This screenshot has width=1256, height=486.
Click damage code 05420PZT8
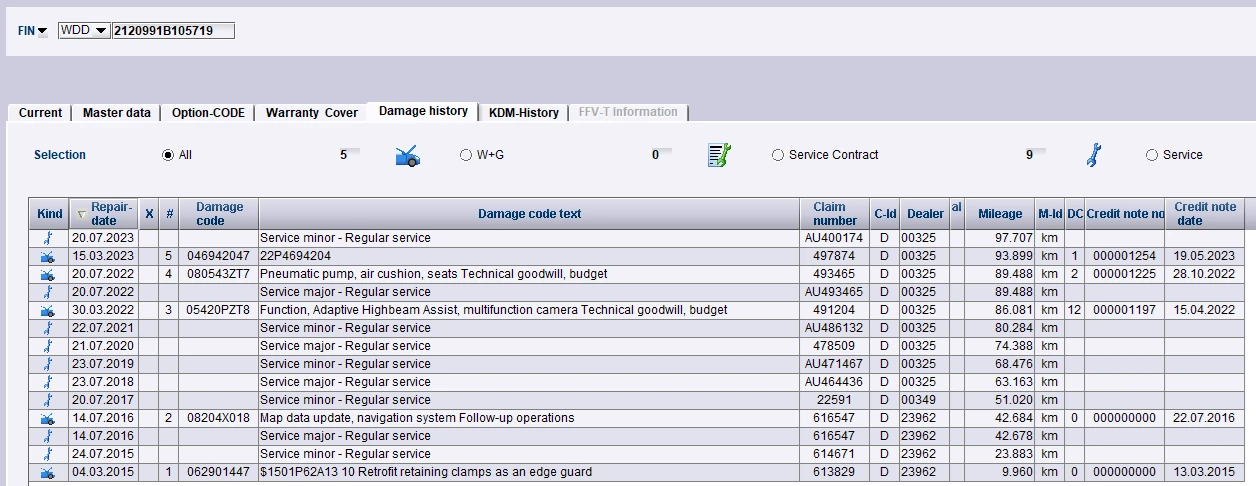(218, 310)
